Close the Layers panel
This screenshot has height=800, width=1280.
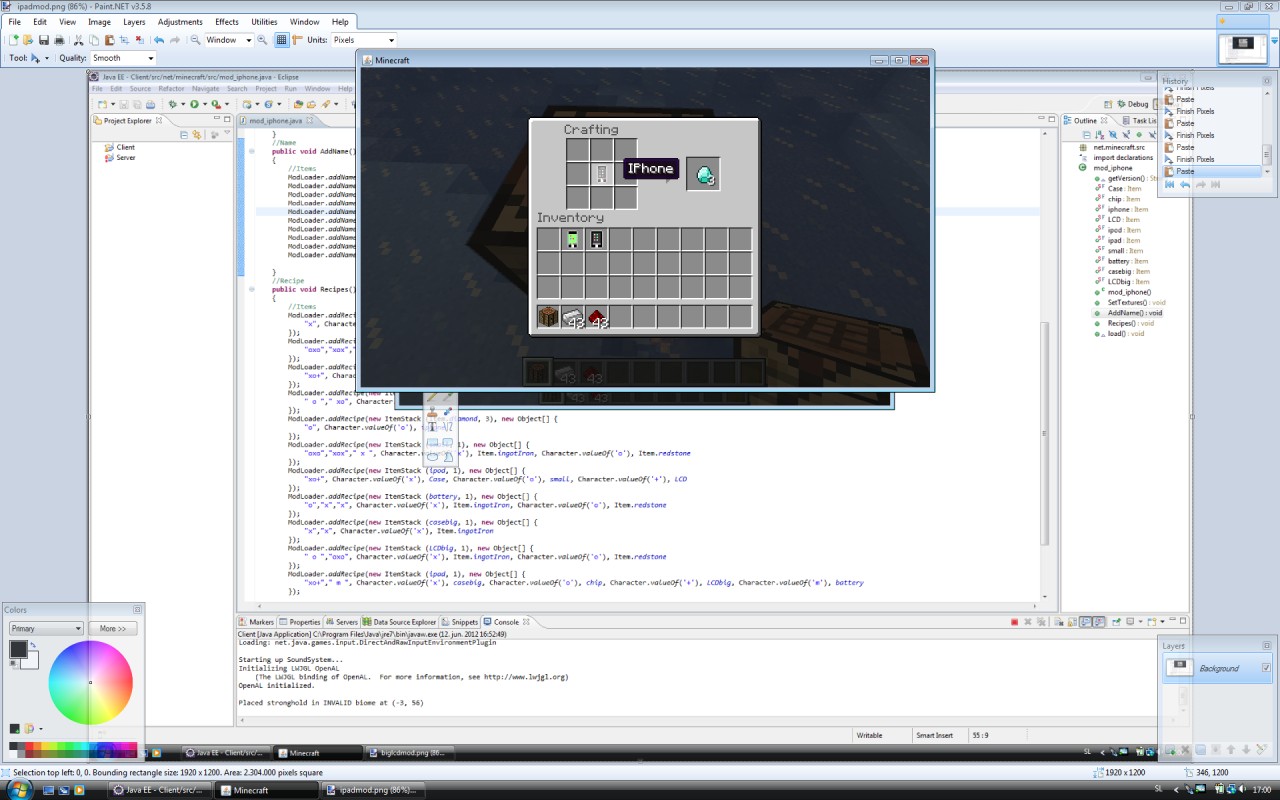(1266, 645)
